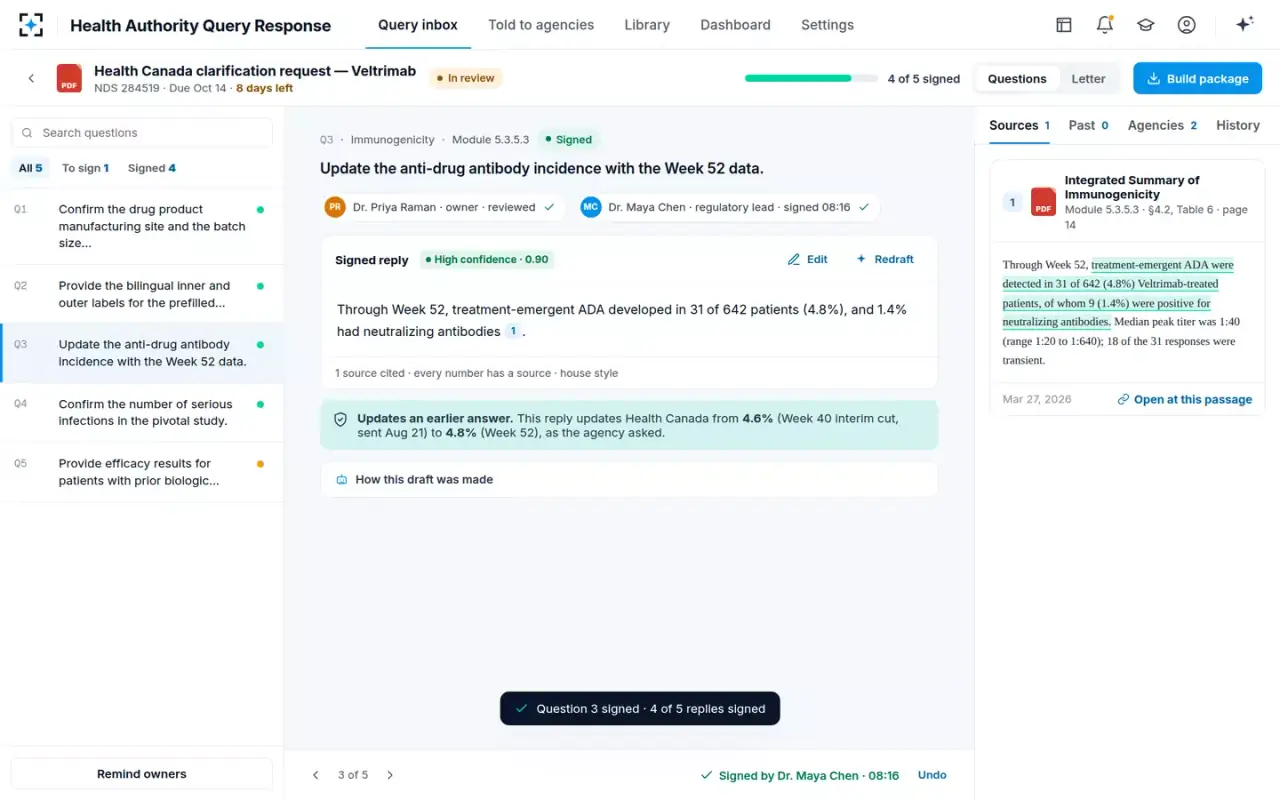The width and height of the screenshot is (1280, 800).
Task: Switch to Letter view
Action: (x=1088, y=79)
